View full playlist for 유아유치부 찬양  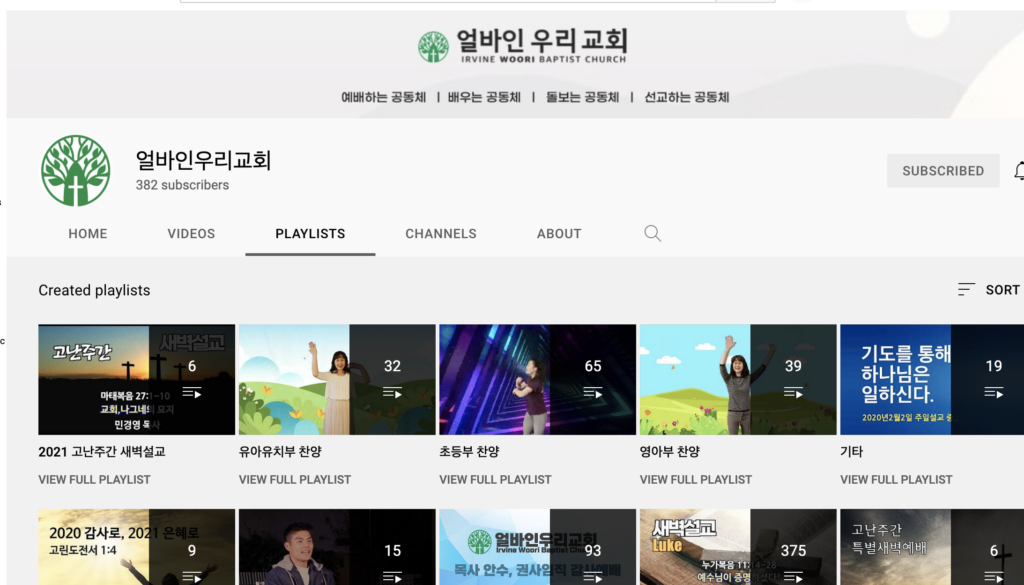pyautogui.click(x=295, y=479)
